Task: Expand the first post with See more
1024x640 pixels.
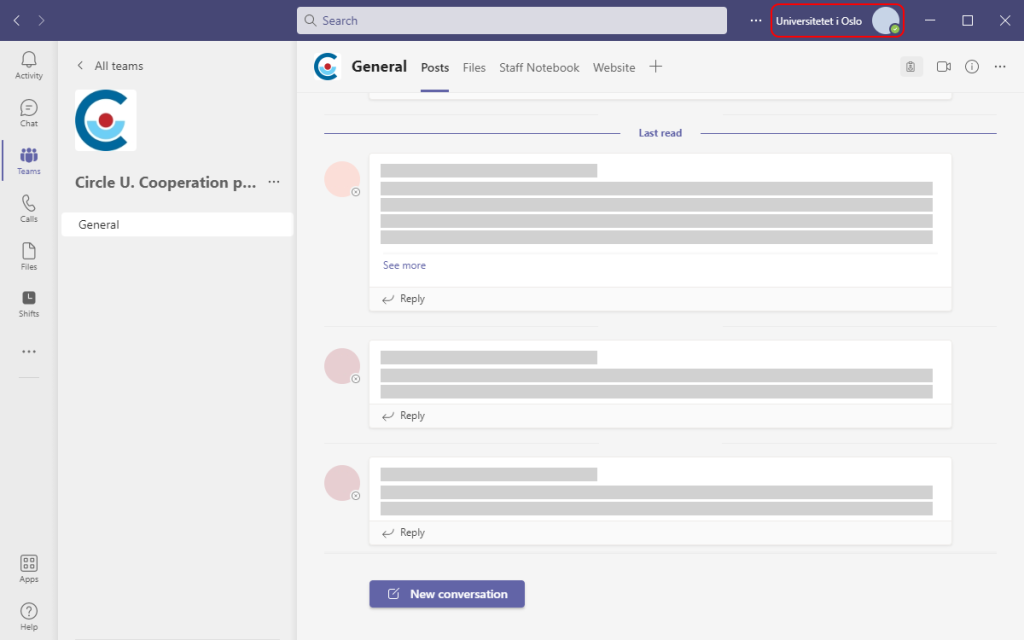Action: 404,266
